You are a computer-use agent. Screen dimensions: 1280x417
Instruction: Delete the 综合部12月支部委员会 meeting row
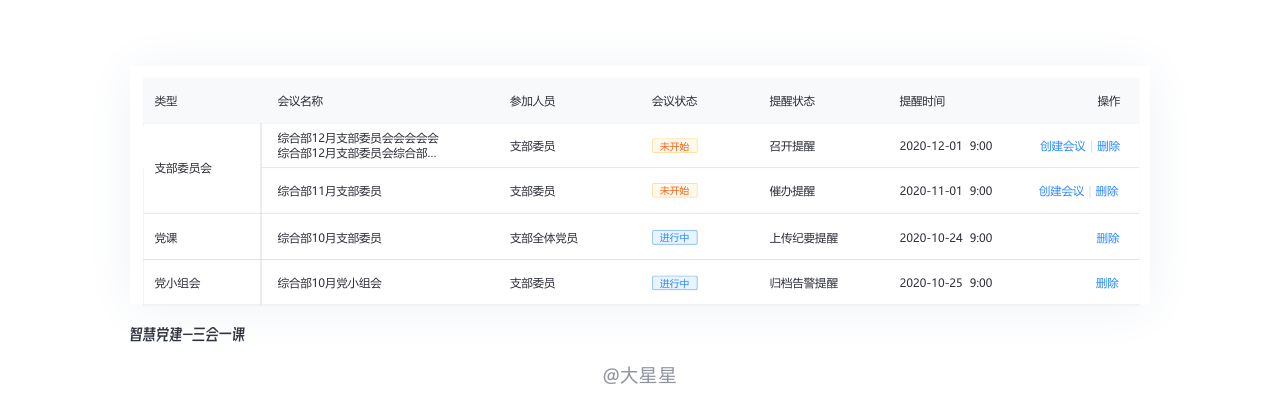pyautogui.click(x=1108, y=146)
